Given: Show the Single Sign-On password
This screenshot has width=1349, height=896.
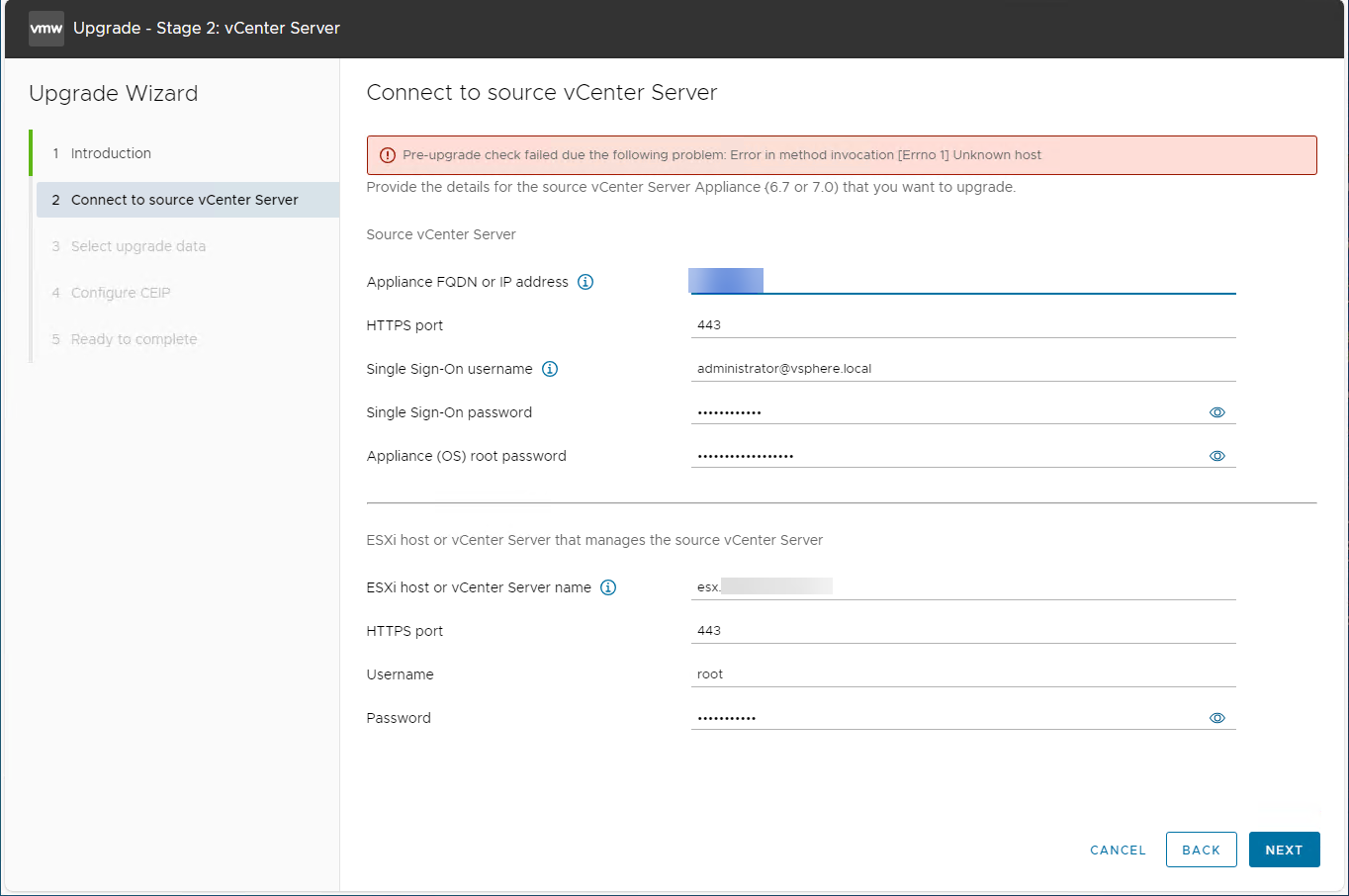Looking at the screenshot, I should 1217,412.
